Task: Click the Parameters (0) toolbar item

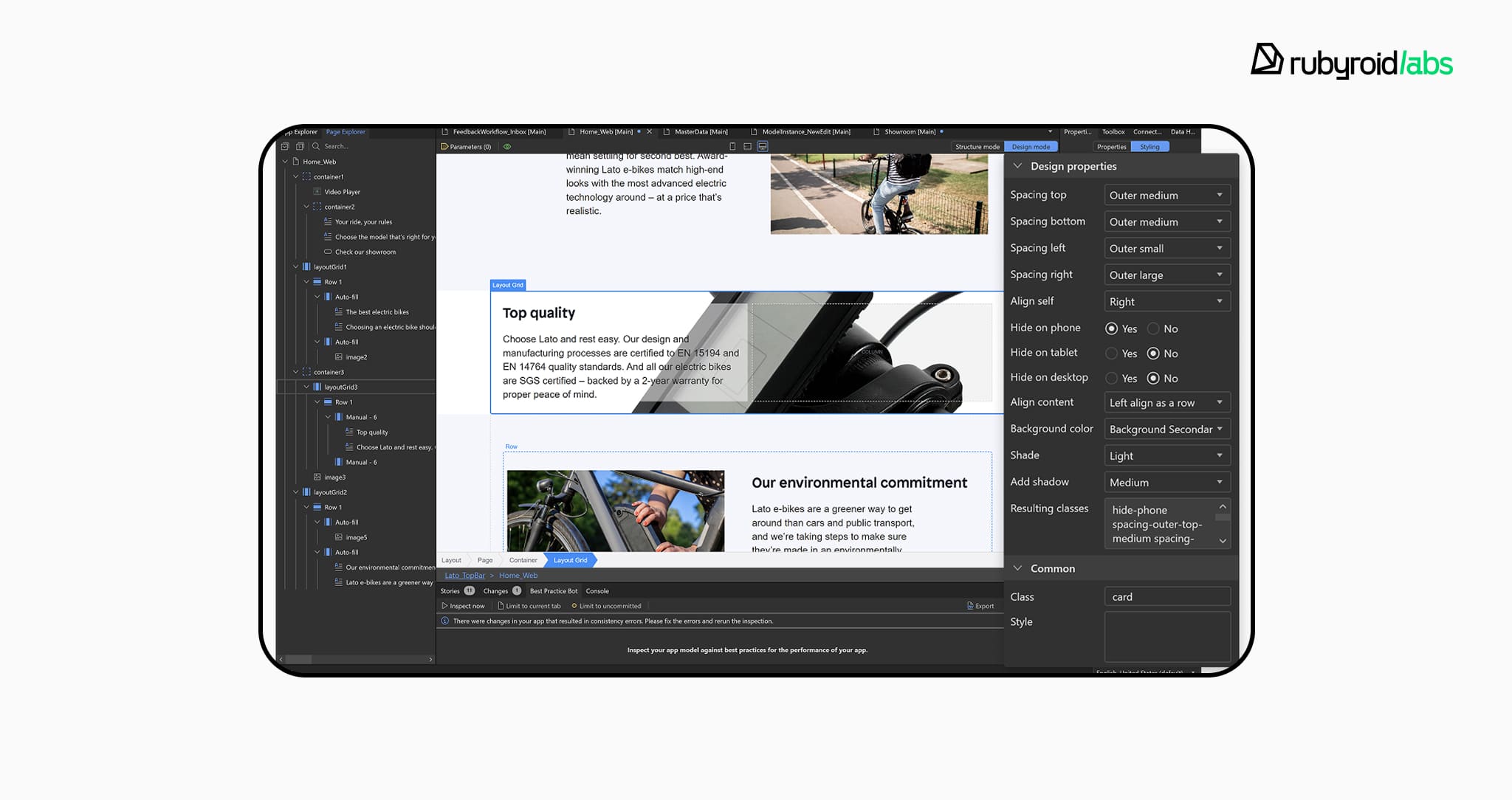Action: [x=466, y=147]
